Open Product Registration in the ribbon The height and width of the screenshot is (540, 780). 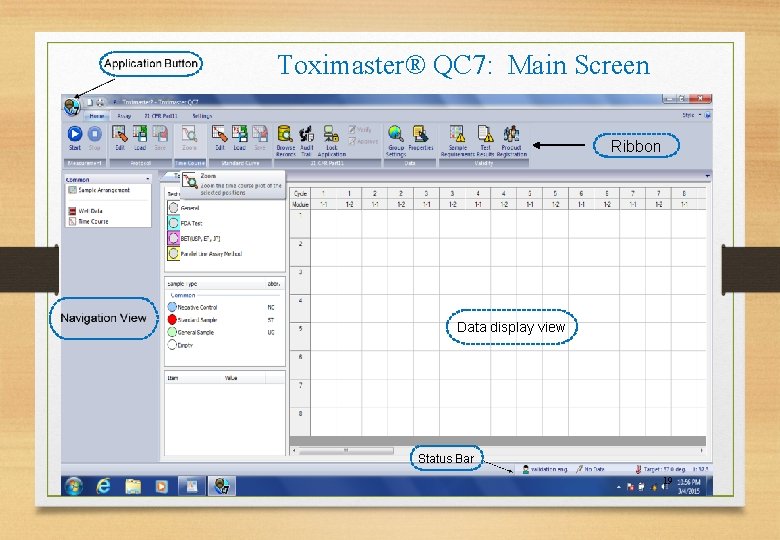pos(511,141)
